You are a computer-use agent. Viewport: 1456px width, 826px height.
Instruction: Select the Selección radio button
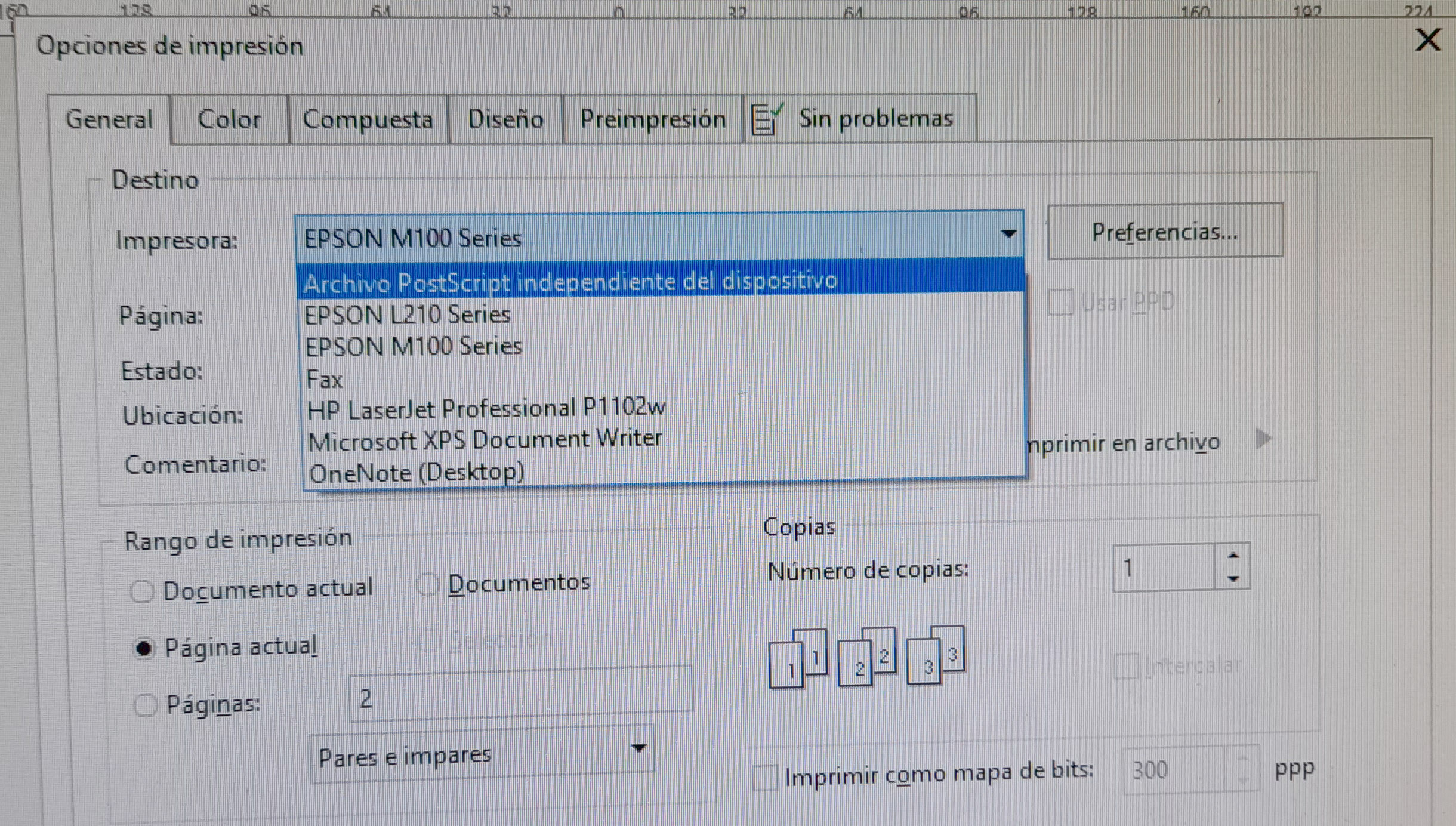pos(430,640)
